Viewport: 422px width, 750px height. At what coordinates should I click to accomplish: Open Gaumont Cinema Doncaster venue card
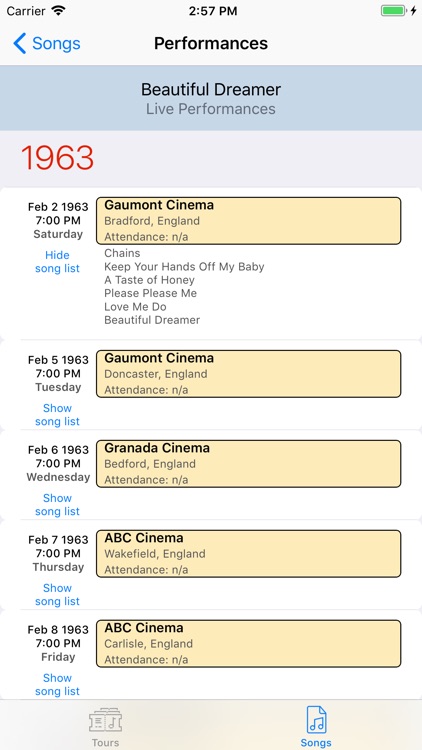pyautogui.click(x=248, y=374)
